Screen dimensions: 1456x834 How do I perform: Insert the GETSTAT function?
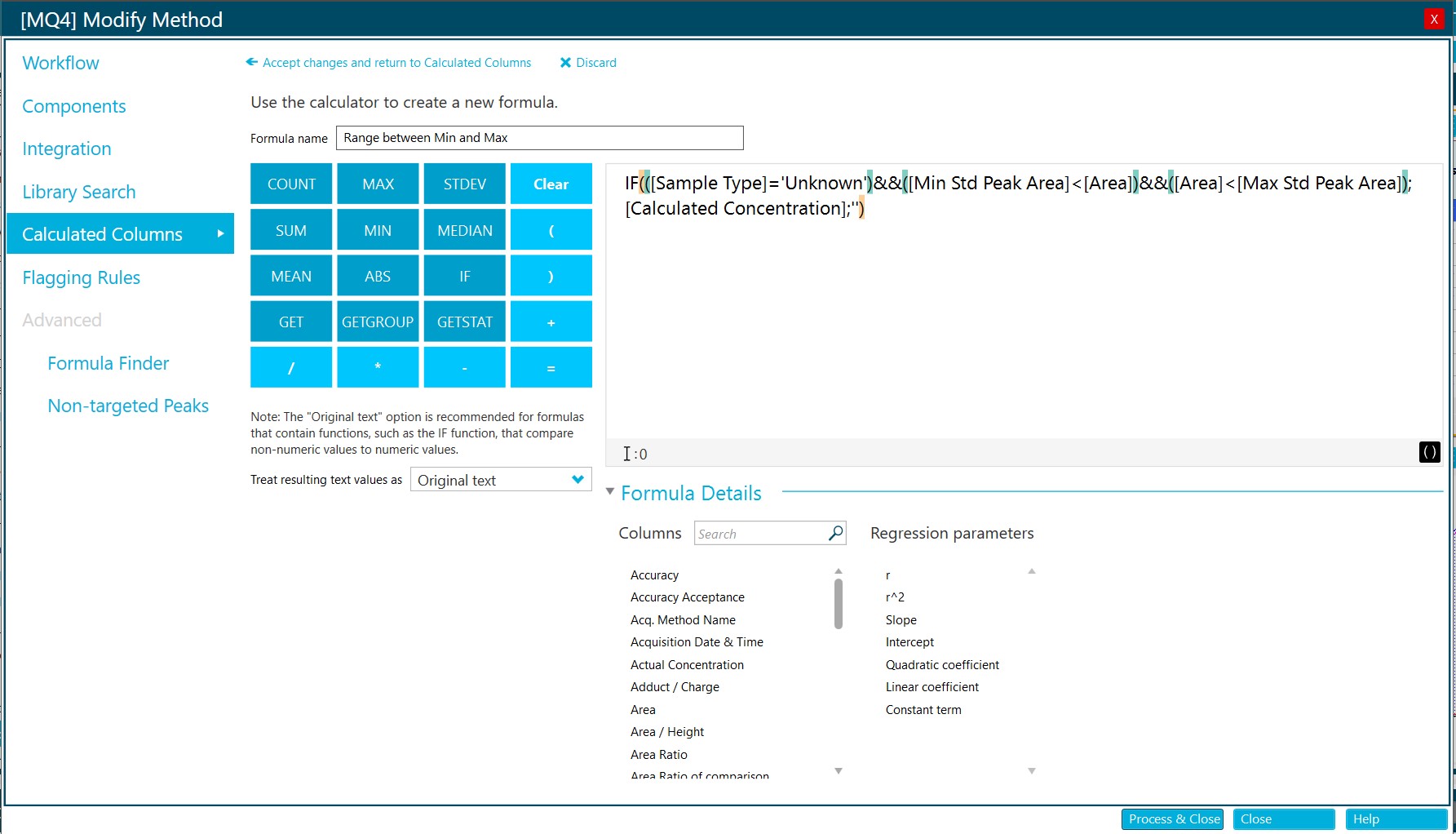464,322
